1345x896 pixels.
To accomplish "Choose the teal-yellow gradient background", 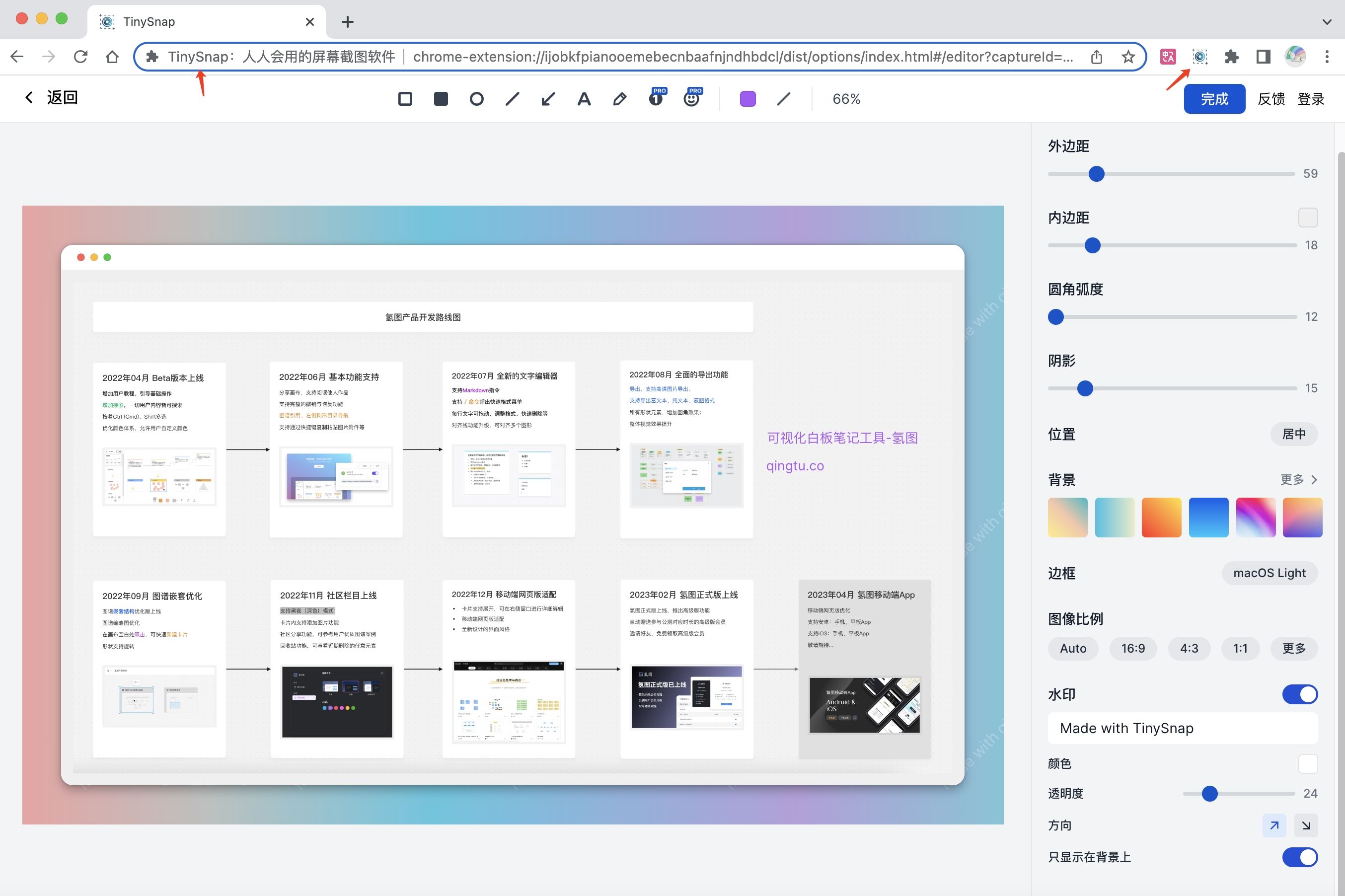I will pyautogui.click(x=1115, y=517).
